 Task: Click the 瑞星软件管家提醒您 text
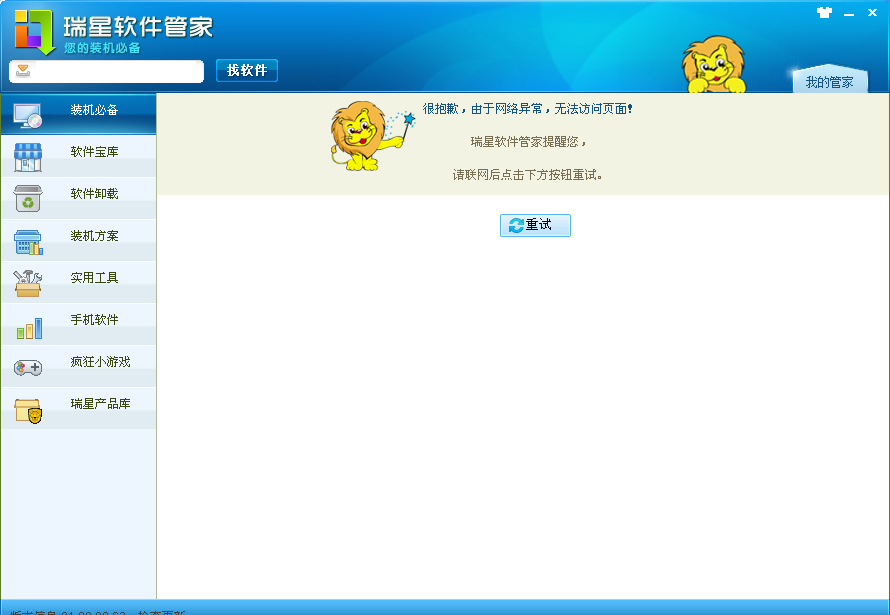[x=528, y=142]
